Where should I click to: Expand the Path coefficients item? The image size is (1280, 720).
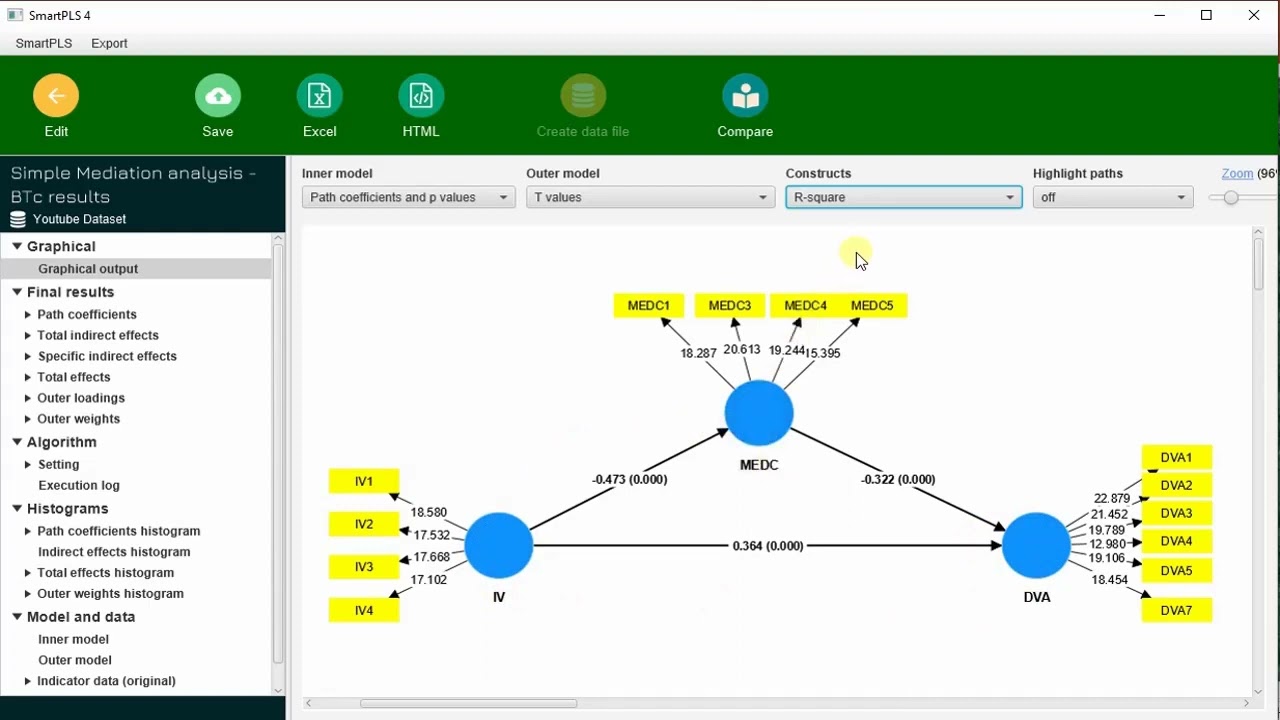click(28, 314)
